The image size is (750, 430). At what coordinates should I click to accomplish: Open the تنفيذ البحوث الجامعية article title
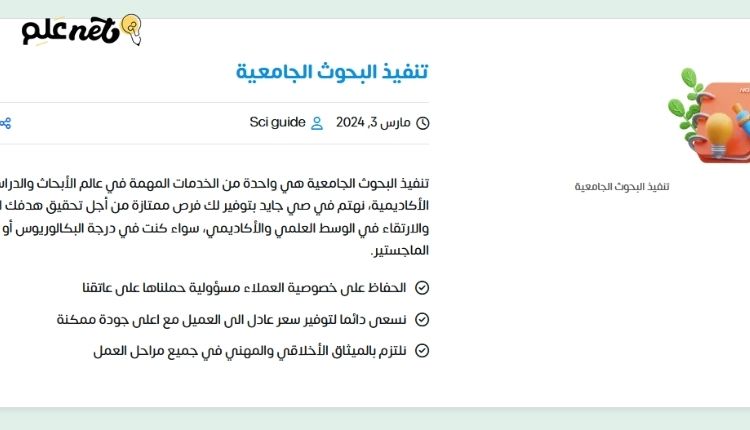click(x=333, y=72)
